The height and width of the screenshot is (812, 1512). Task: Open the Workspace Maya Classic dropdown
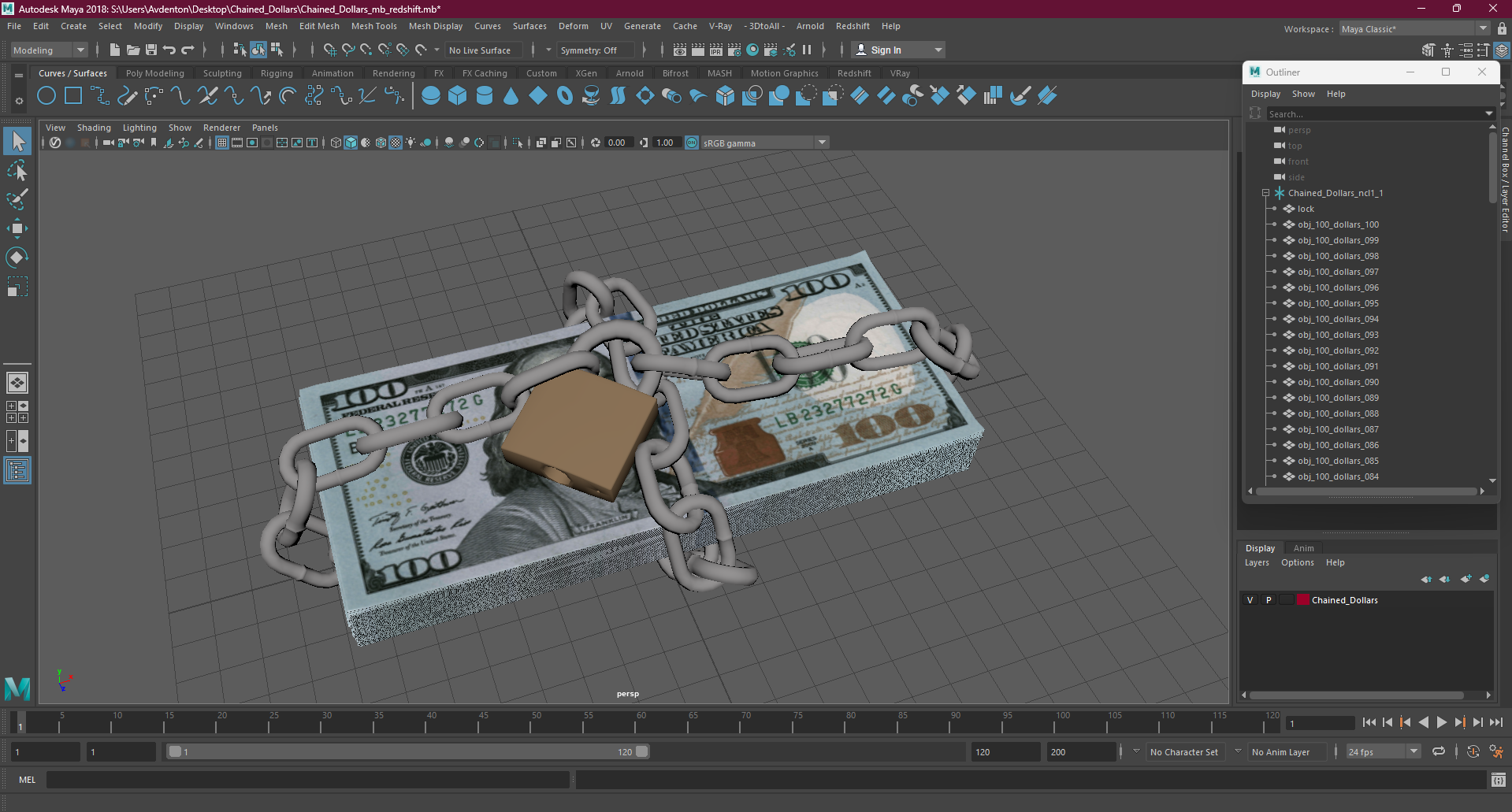pos(1414,29)
